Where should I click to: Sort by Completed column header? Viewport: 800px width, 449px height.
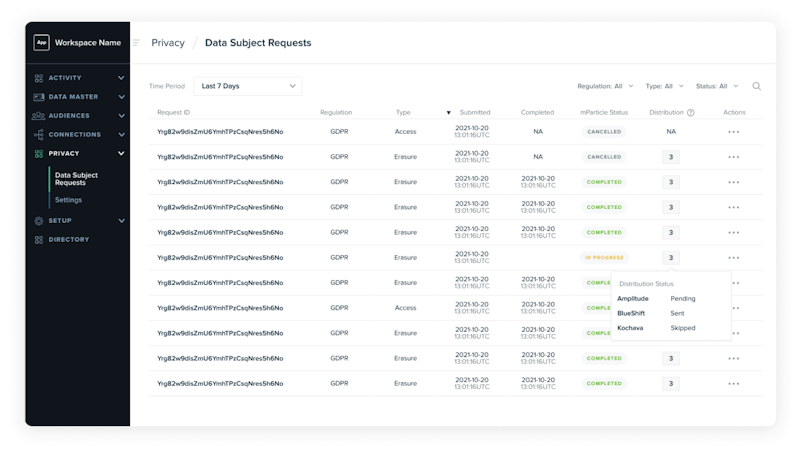(537, 113)
